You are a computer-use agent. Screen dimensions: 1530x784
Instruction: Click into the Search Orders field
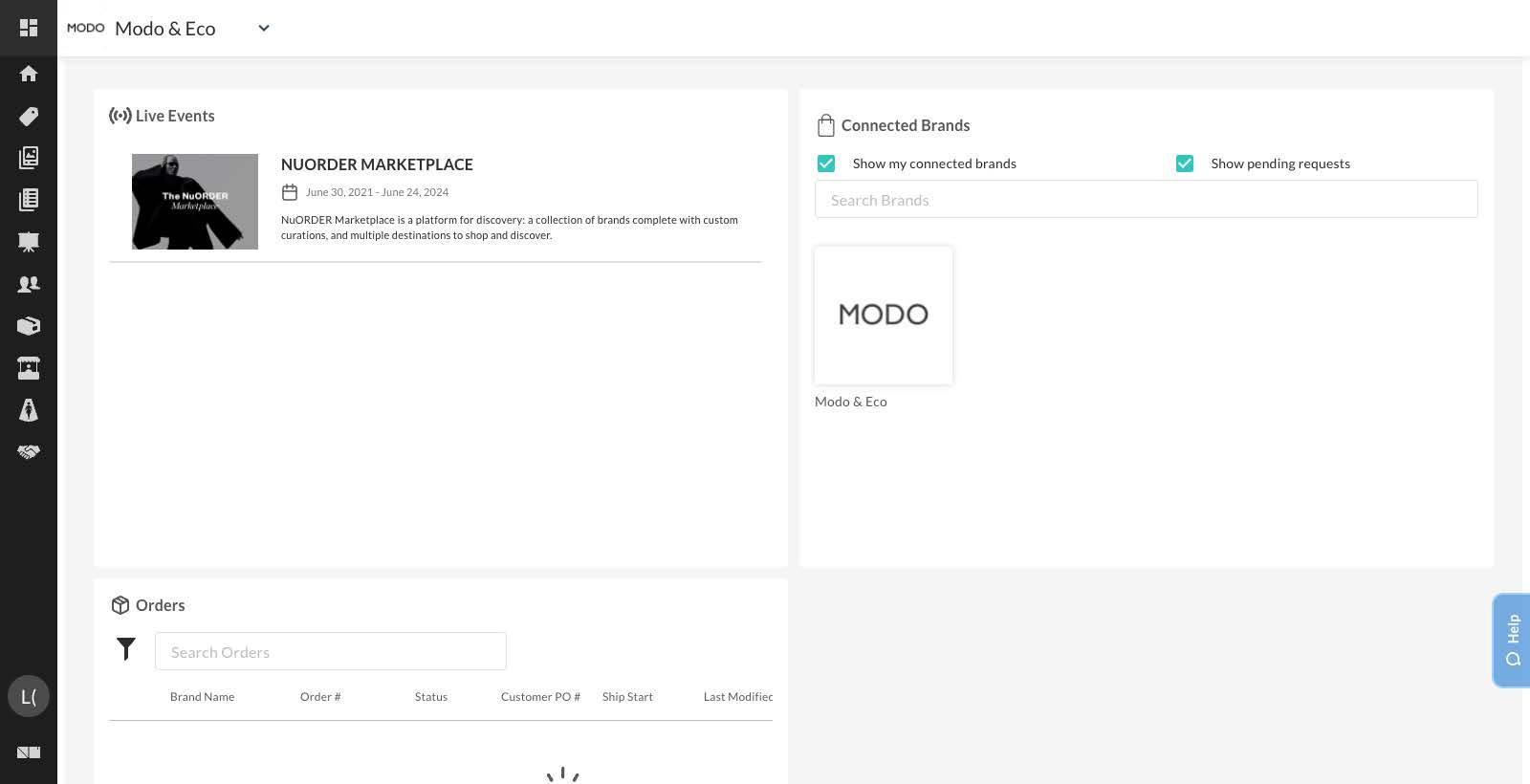point(331,651)
